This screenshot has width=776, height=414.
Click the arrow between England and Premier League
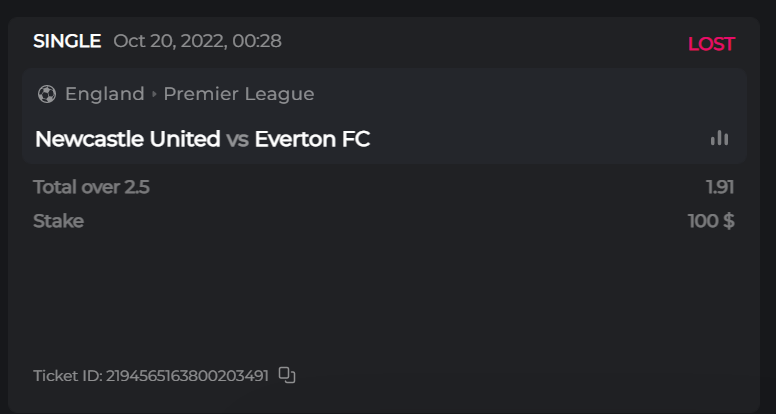(x=154, y=94)
